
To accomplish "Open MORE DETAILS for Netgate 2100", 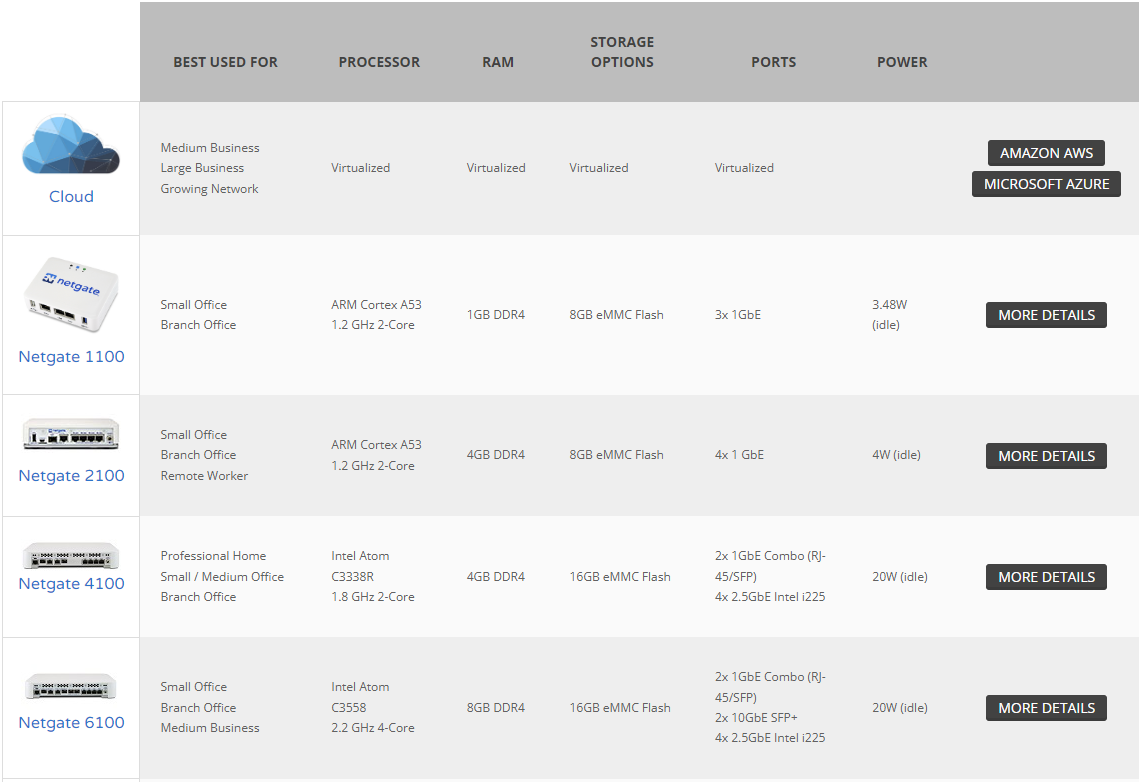I will coord(1046,455).
